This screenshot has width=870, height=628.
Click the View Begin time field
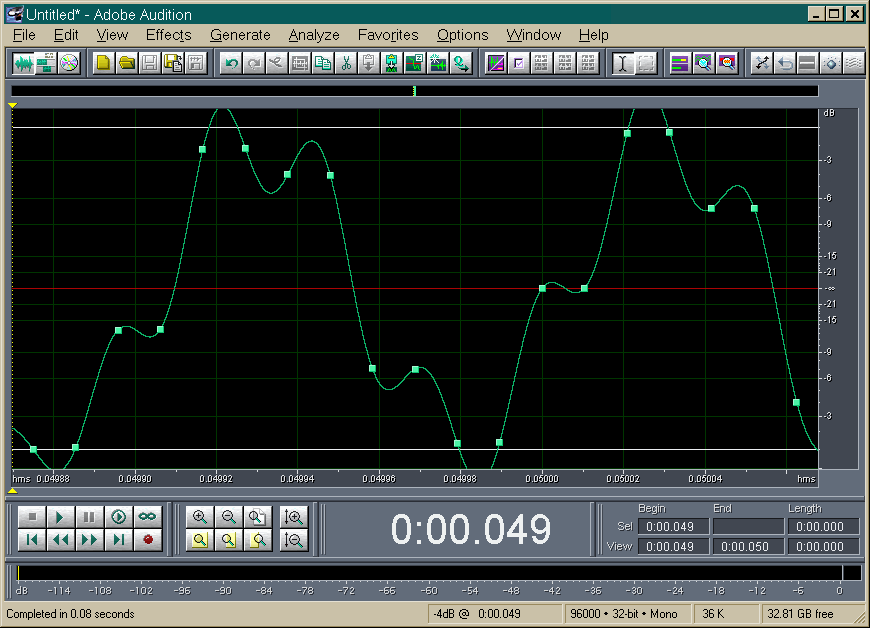[674, 546]
